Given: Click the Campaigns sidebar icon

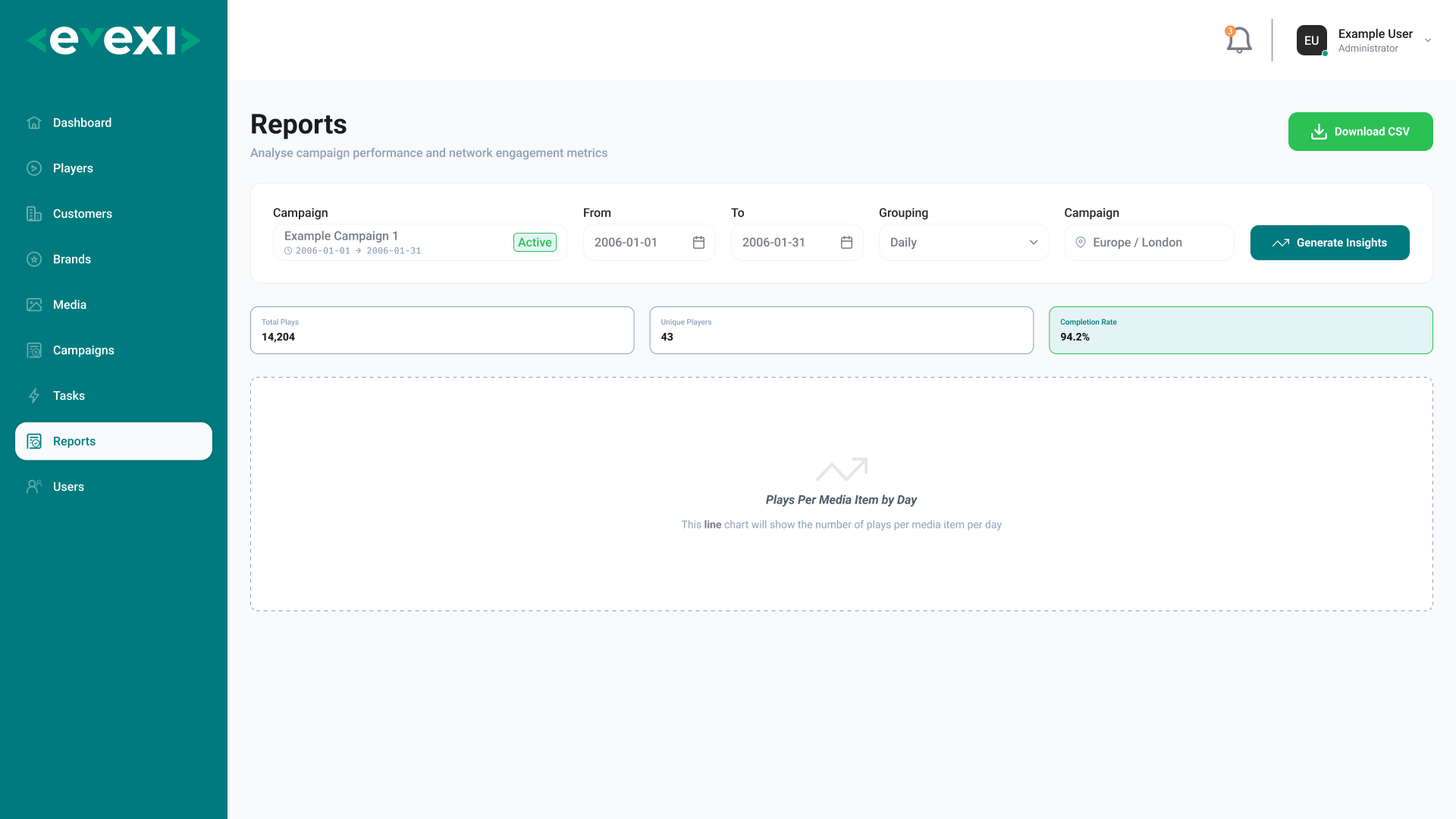Looking at the screenshot, I should point(34,350).
